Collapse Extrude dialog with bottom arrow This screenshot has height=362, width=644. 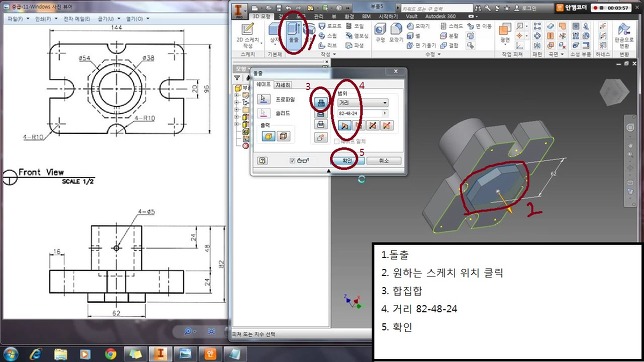pyautogui.click(x=328, y=171)
